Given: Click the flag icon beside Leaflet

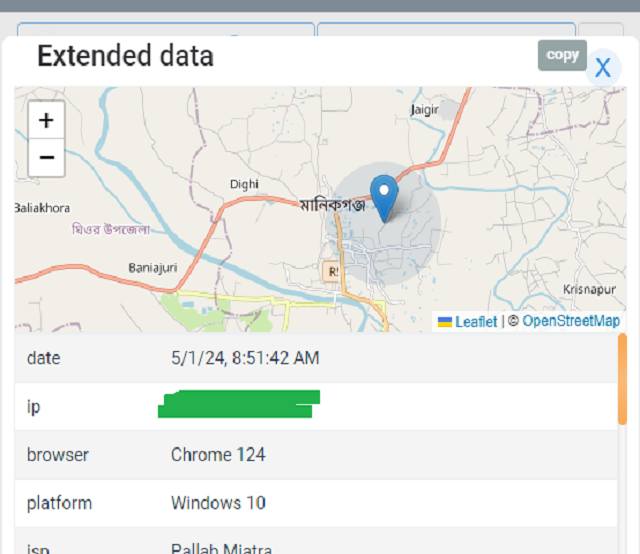Looking at the screenshot, I should tap(444, 322).
